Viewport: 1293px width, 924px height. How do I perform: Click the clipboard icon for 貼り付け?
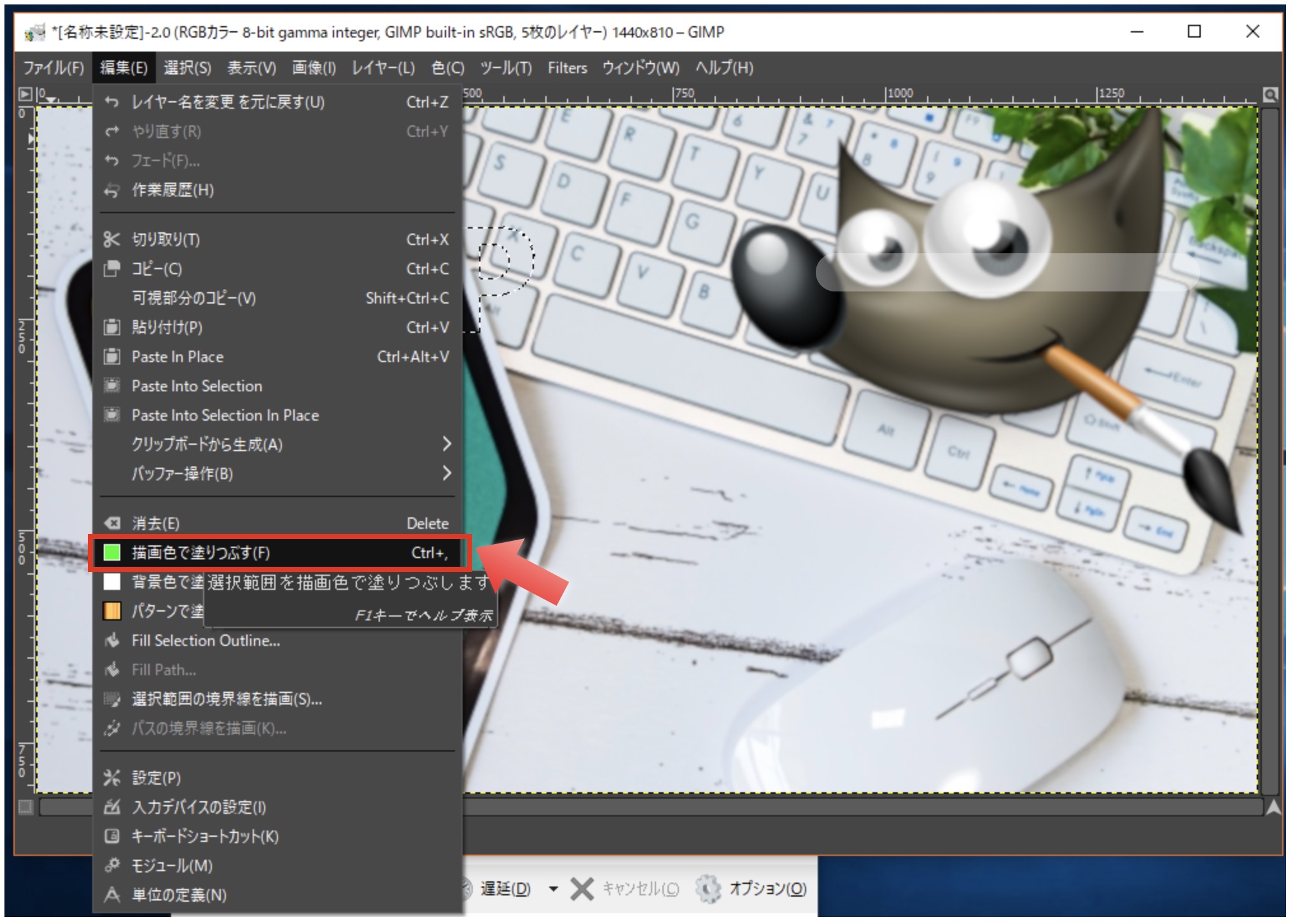coord(112,327)
